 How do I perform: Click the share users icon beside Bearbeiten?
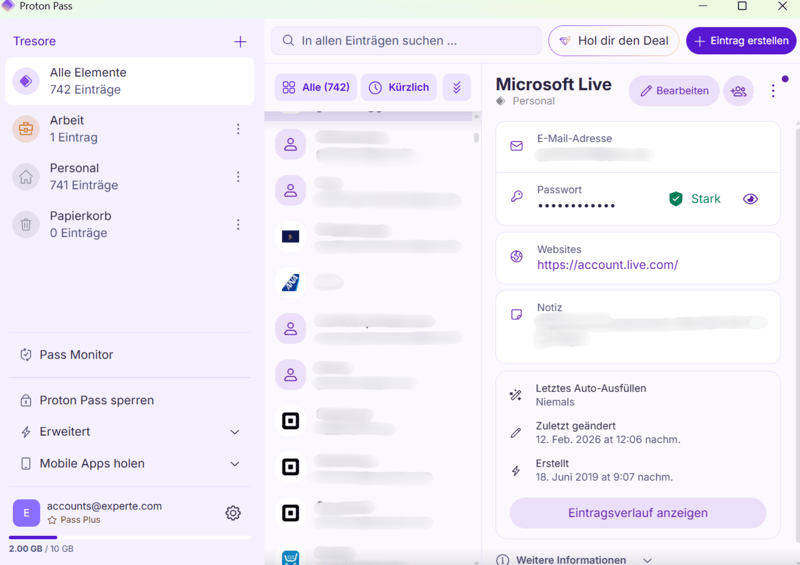click(x=739, y=91)
